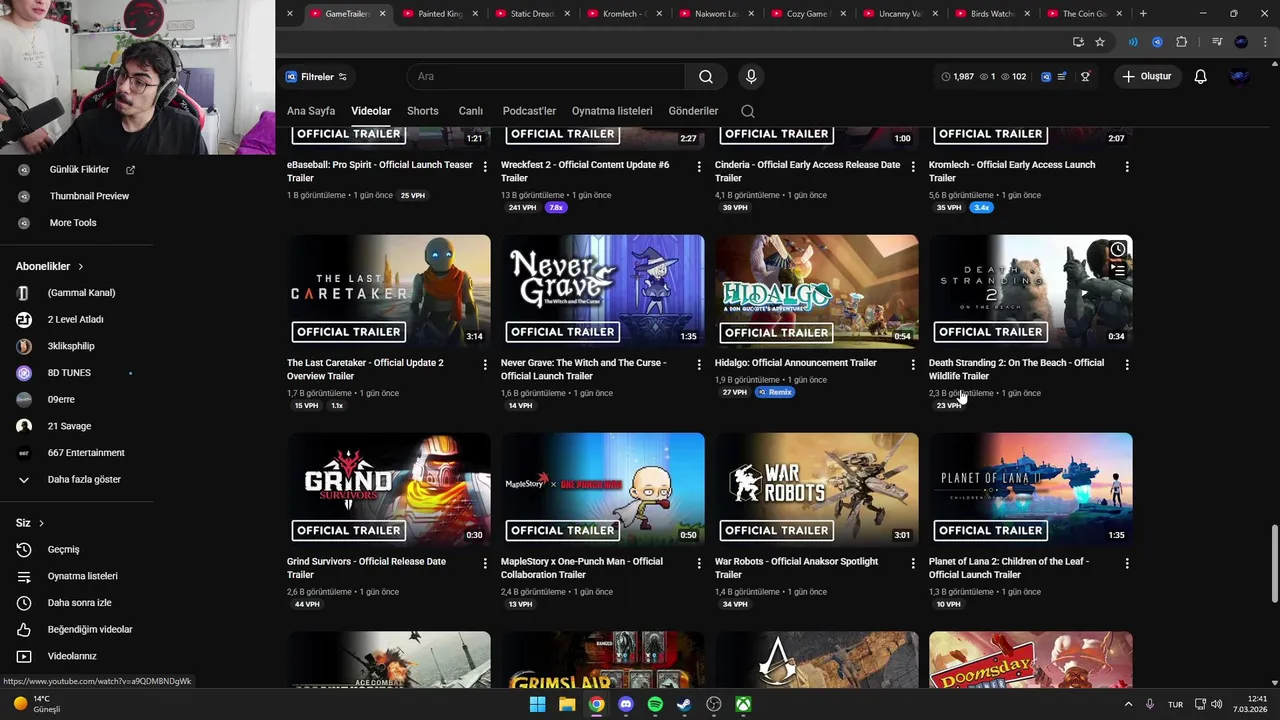Open Hidalgo Official Announcement Trailer title
Viewport: 1280px width, 720px height.
coord(796,363)
